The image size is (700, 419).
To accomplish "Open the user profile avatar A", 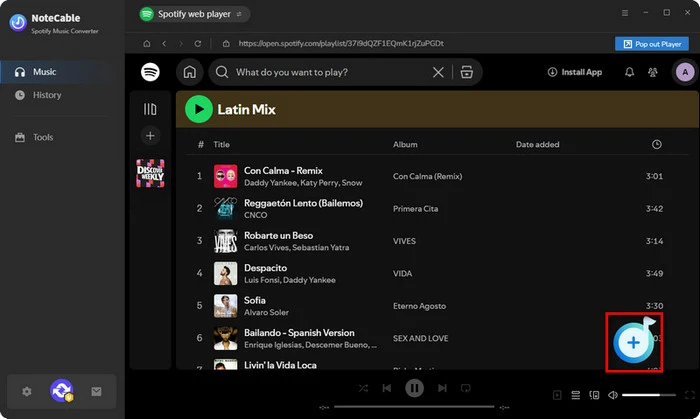I will [685, 72].
